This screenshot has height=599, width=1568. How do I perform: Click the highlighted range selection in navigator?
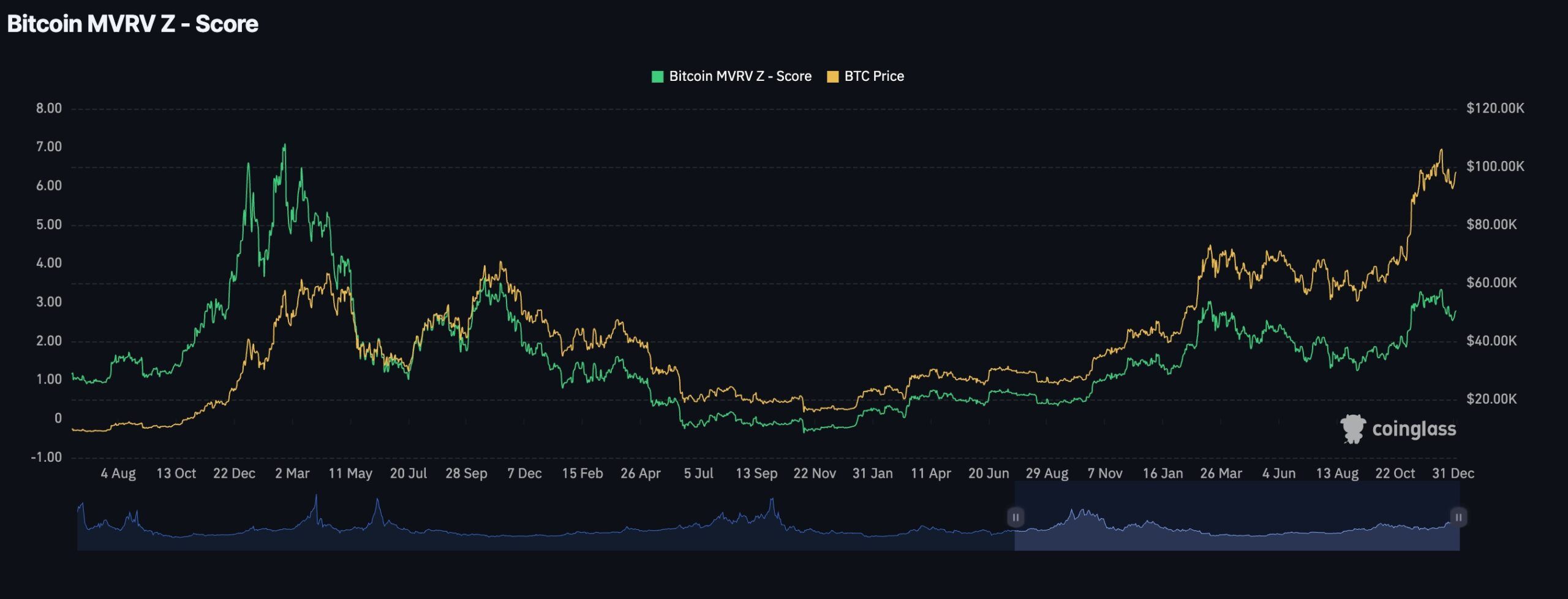(x=1237, y=516)
